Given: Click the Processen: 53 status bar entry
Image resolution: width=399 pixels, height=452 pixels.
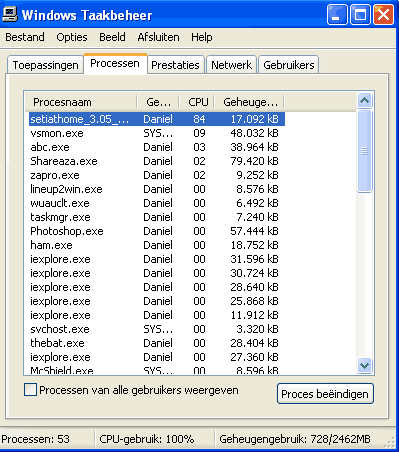Looking at the screenshot, I should [35, 439].
